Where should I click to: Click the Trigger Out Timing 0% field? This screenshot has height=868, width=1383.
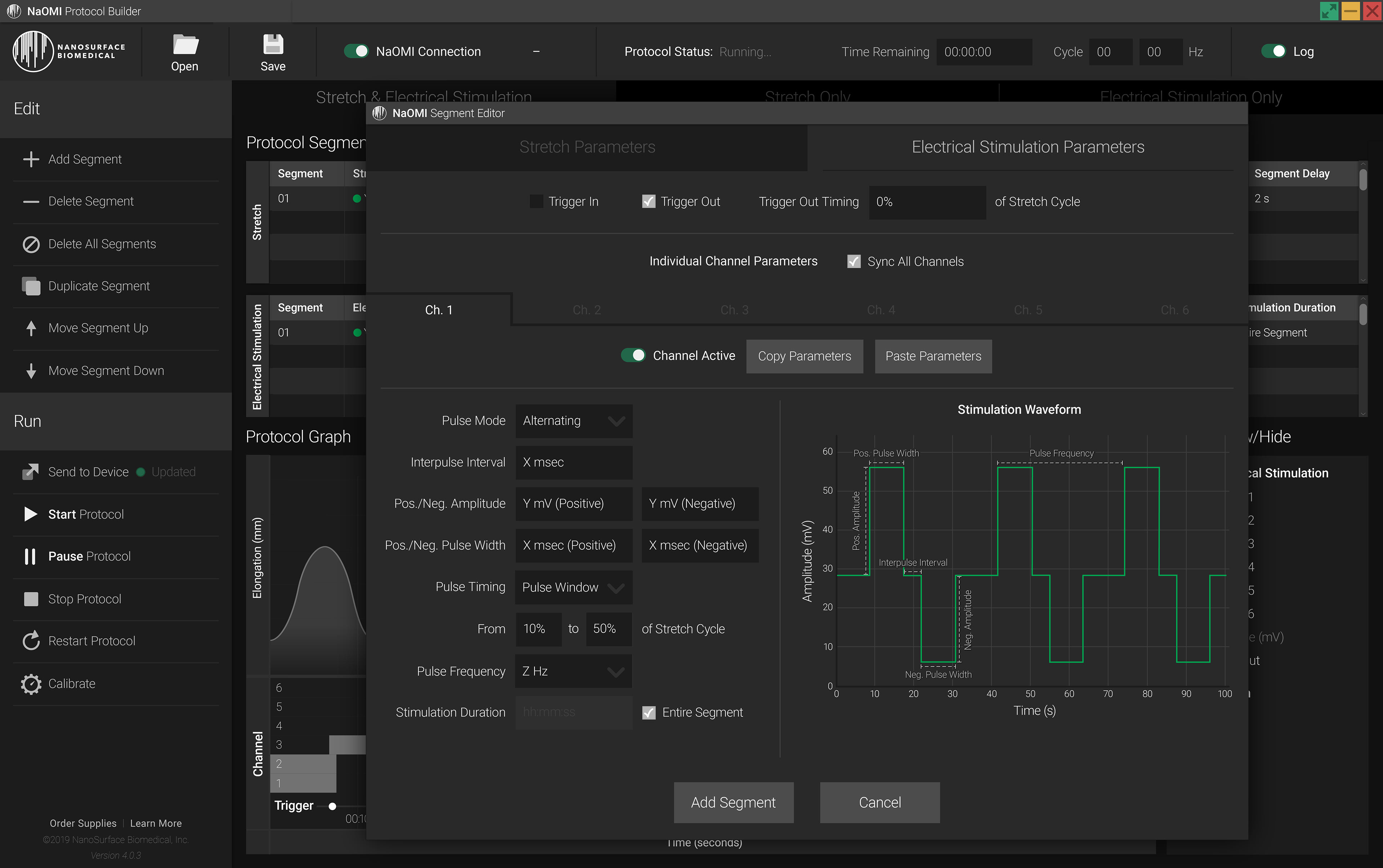(927, 202)
